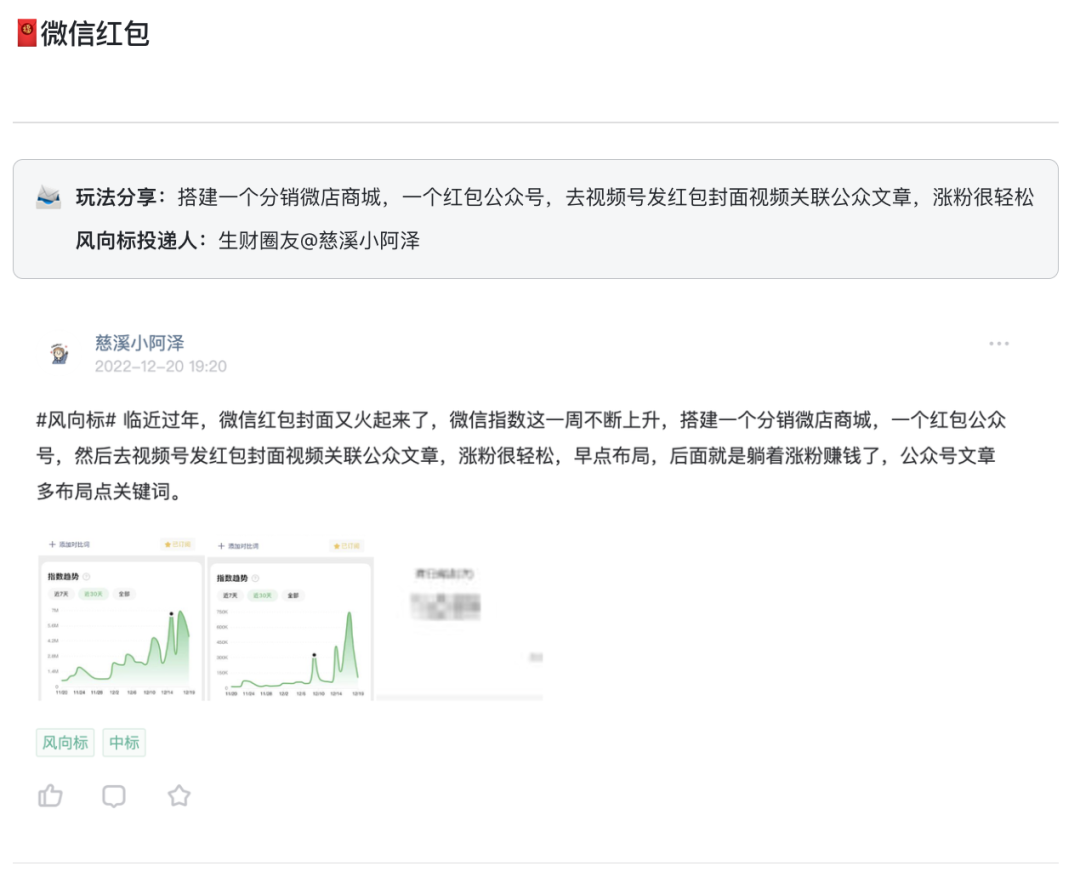This screenshot has width=1080, height=883.
Task: Open the three-dot more options menu
Action: [x=999, y=343]
